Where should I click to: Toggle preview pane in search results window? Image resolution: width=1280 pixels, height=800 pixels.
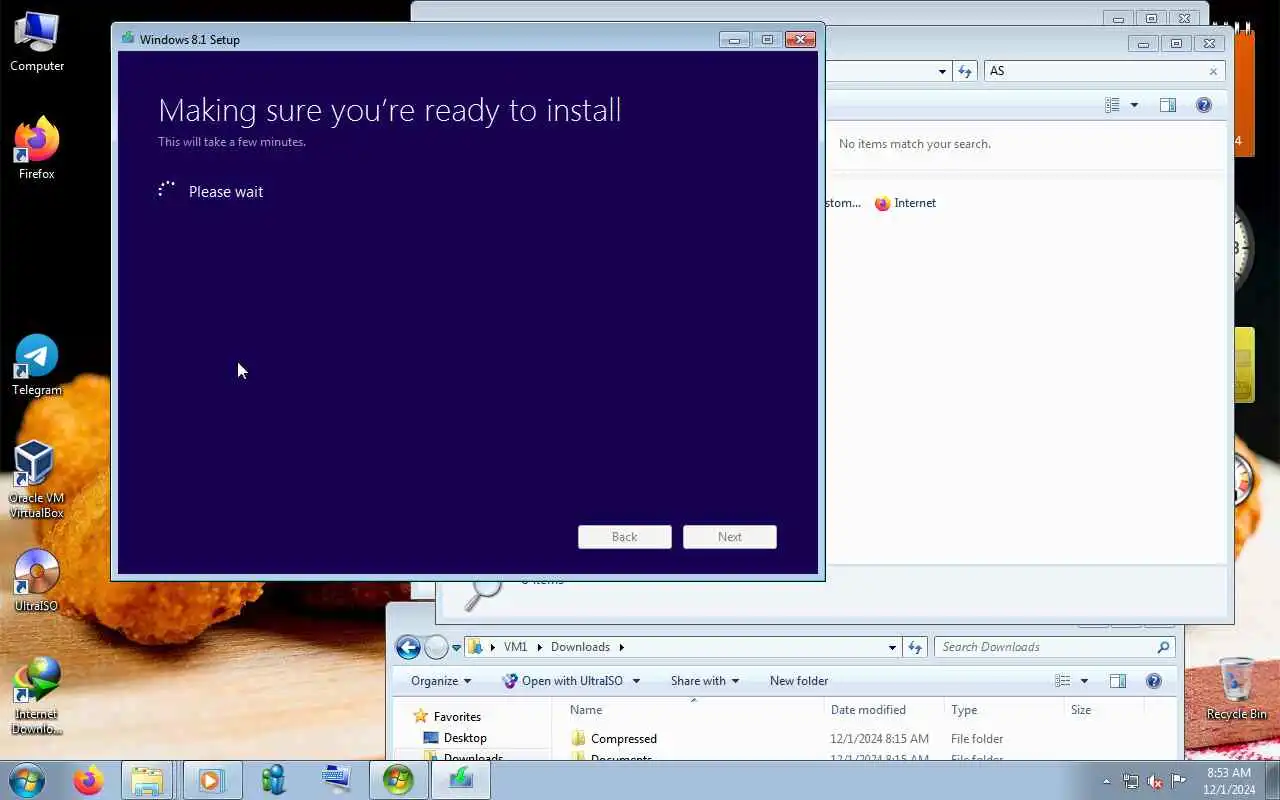(x=1167, y=105)
